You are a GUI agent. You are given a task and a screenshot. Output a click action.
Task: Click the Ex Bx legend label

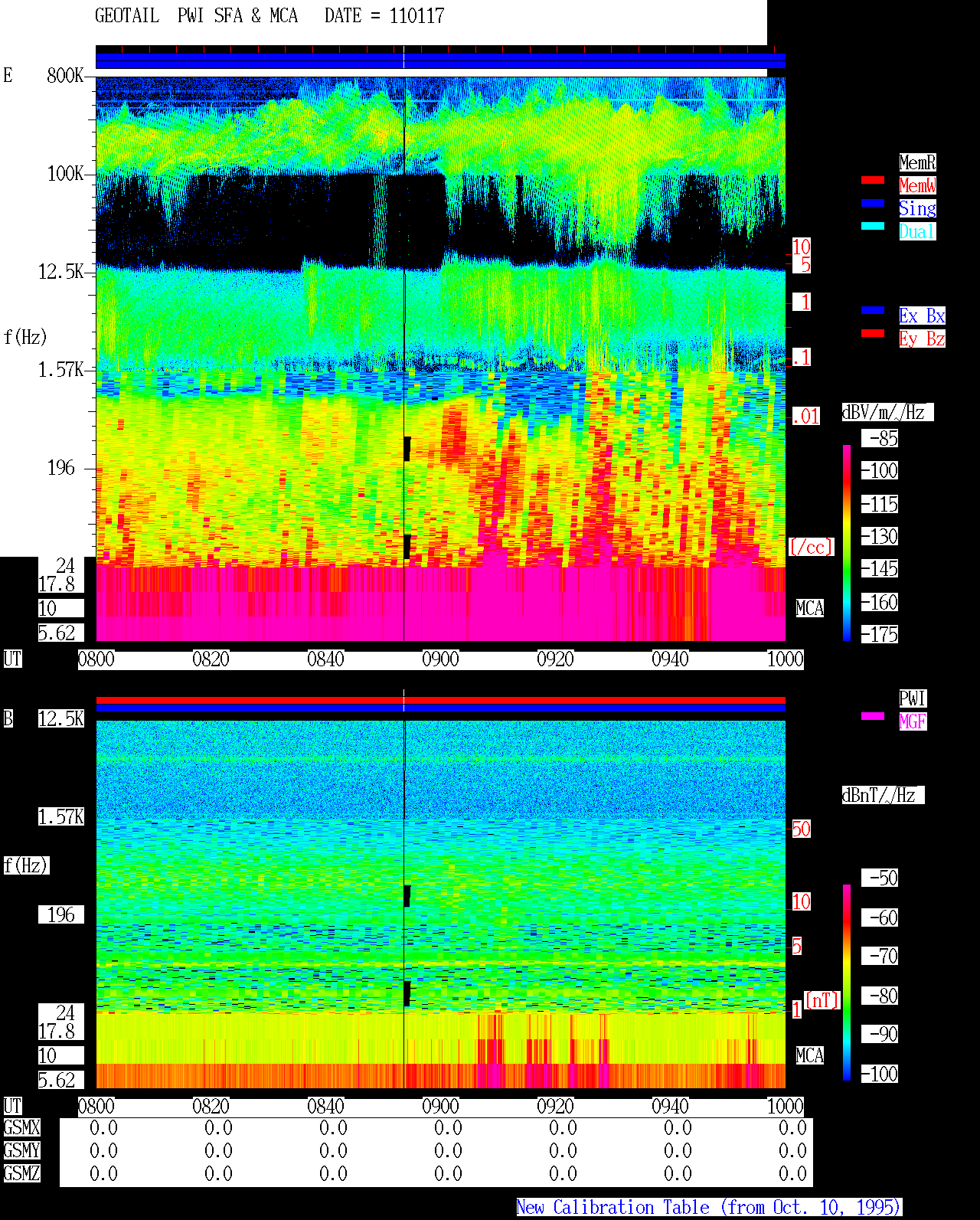click(922, 316)
